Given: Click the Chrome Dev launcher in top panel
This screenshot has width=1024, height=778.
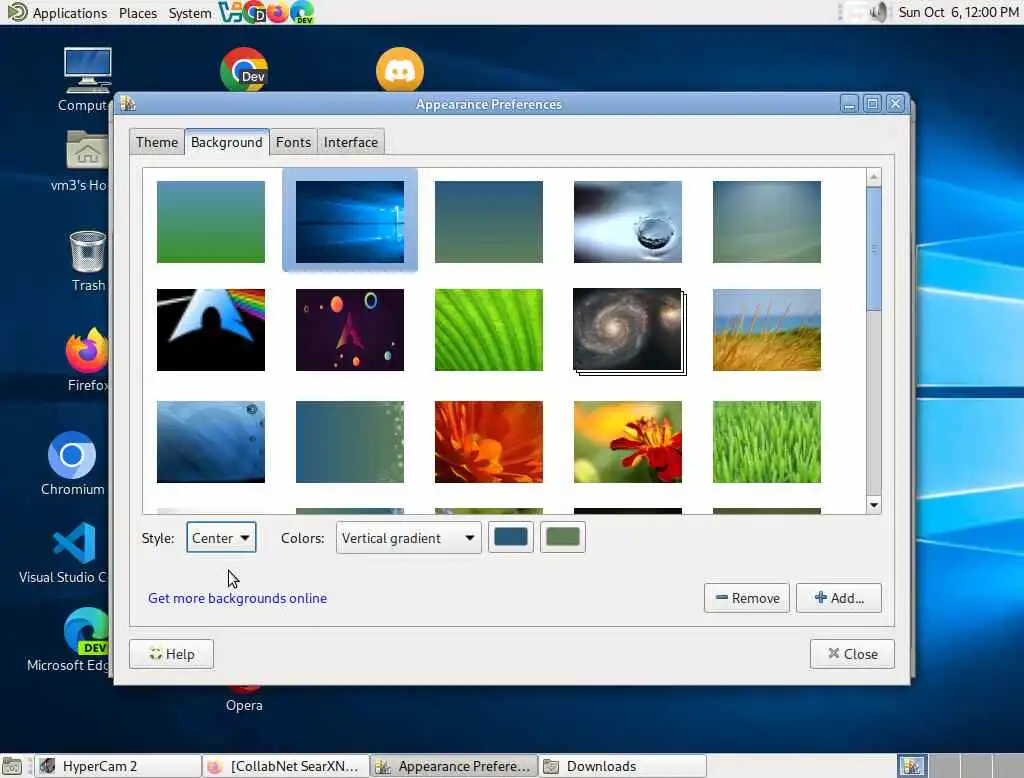Looking at the screenshot, I should pos(253,12).
